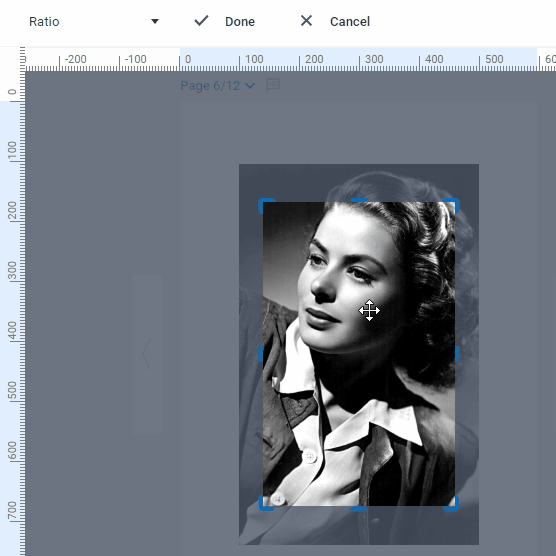Click the top-middle crop edge handle
This screenshot has height=556, width=556.
coord(359,200)
